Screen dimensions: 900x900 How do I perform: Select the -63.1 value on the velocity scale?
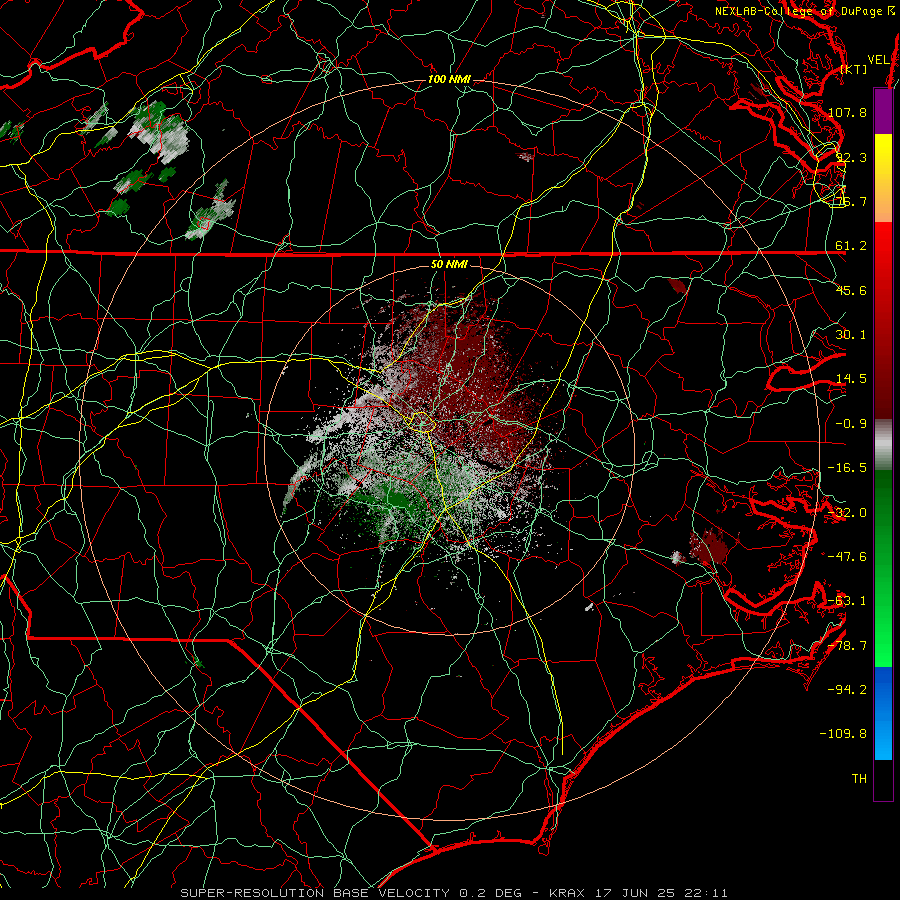(847, 601)
